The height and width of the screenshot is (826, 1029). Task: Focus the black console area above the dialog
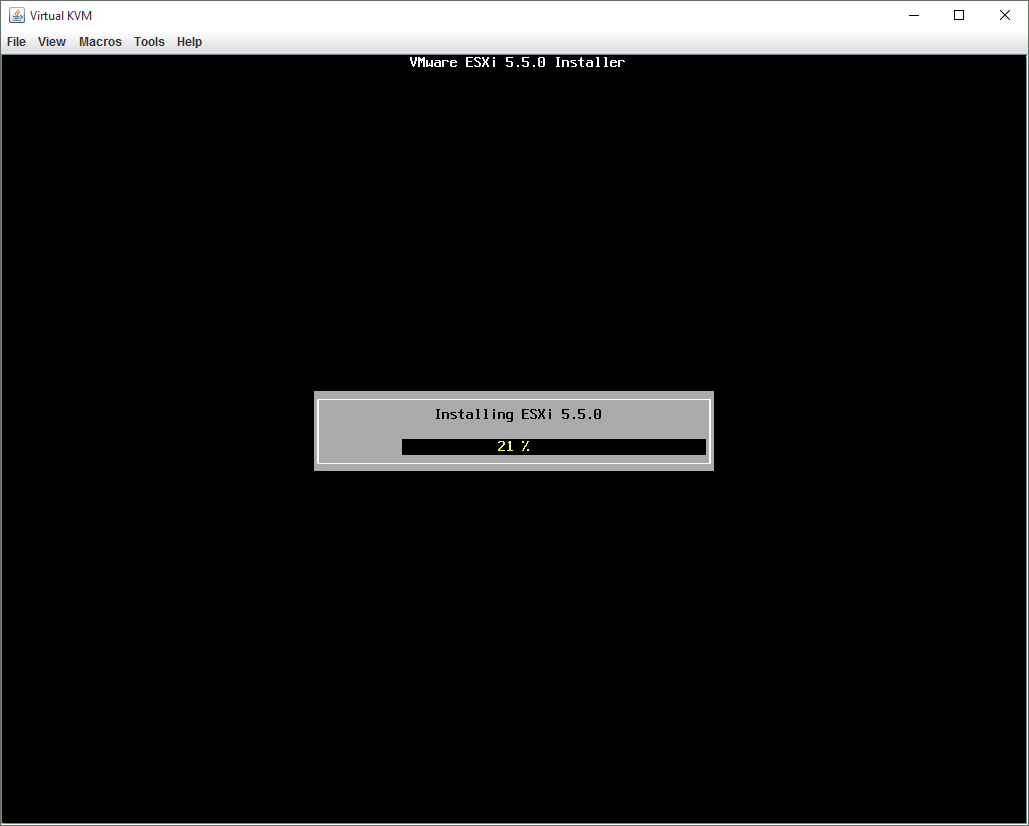click(x=514, y=230)
